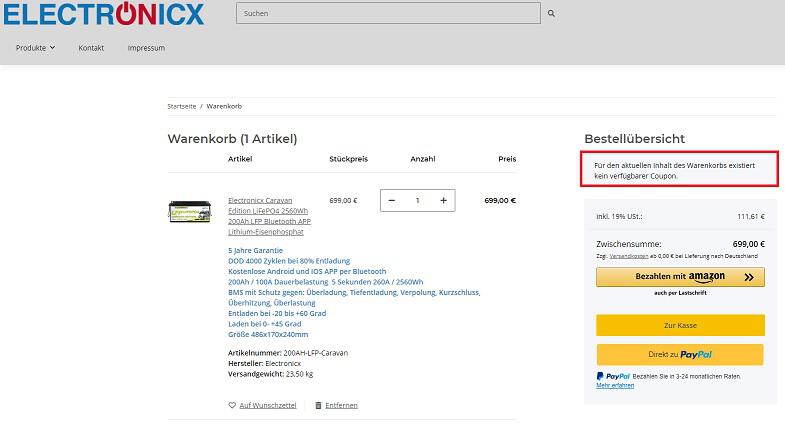
Task: Open the Kontakt page
Action: [91, 48]
